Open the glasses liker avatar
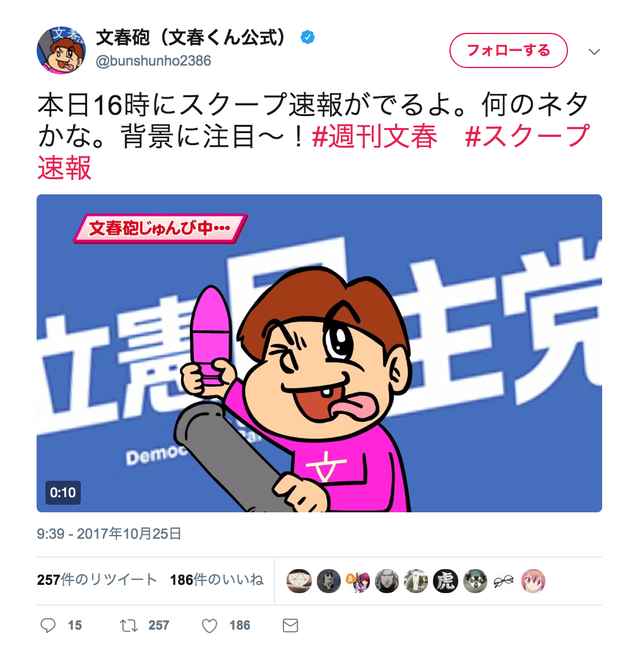640x665 pixels. 504,581
